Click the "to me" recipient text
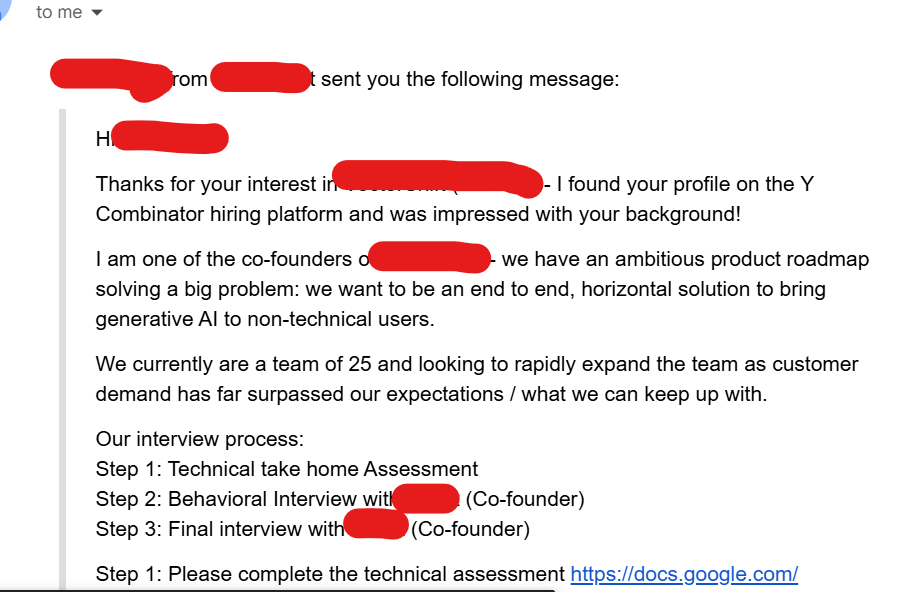This screenshot has height=592, width=918. coord(59,13)
